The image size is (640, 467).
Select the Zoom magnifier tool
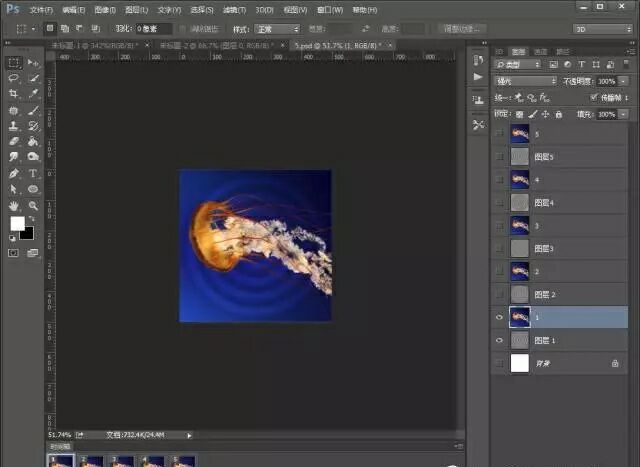33,205
